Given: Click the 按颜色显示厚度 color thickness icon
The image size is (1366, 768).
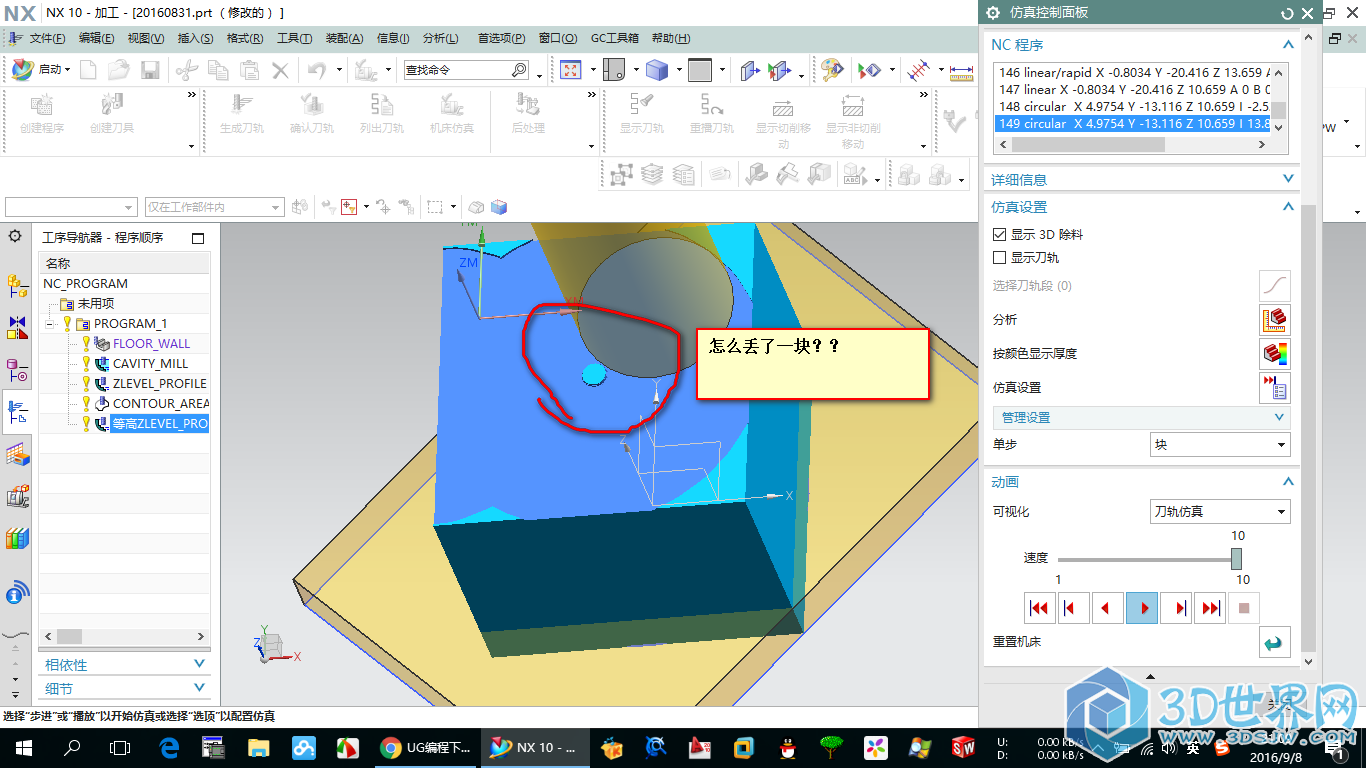Looking at the screenshot, I should click(x=1274, y=354).
